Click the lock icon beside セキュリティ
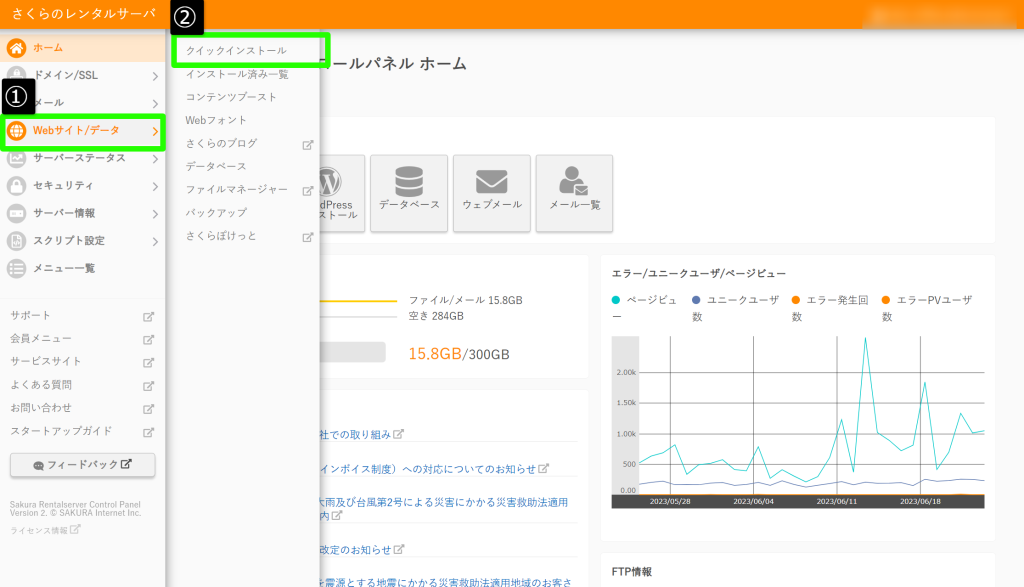1024x587 pixels. pyautogui.click(x=16, y=185)
